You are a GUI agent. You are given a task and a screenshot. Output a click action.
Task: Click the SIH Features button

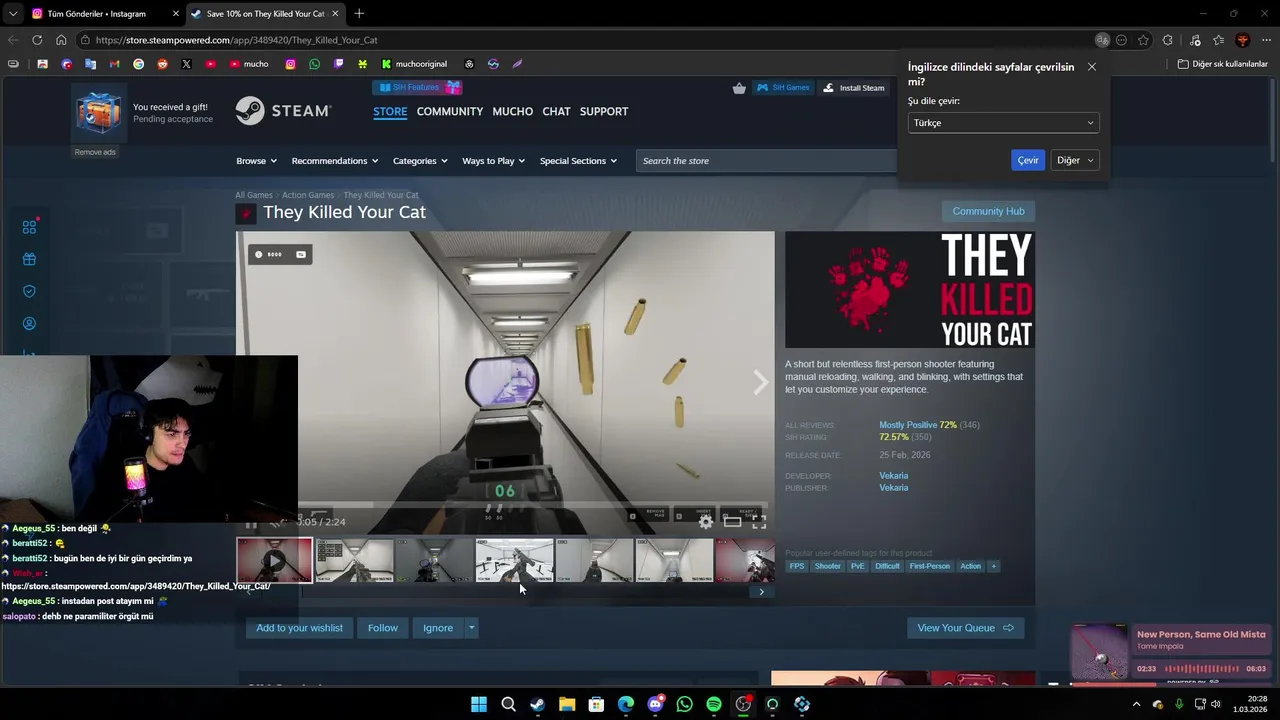[417, 87]
